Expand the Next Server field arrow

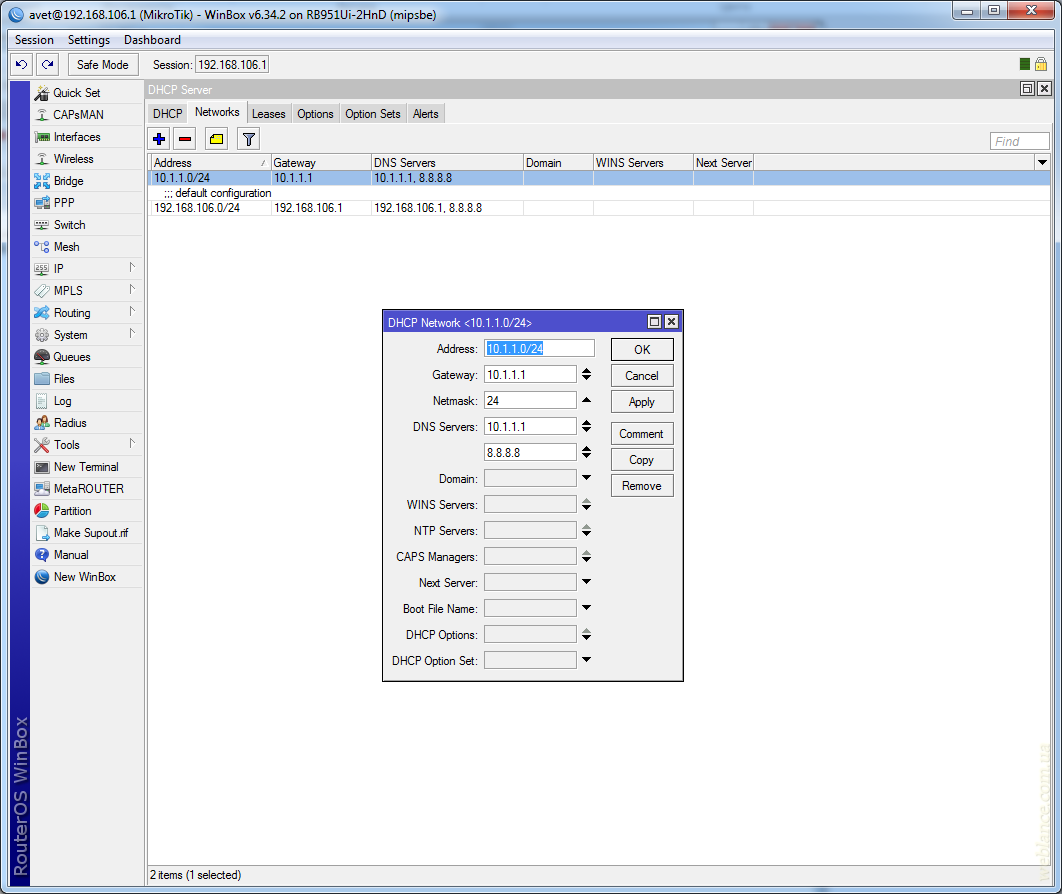pyautogui.click(x=587, y=582)
